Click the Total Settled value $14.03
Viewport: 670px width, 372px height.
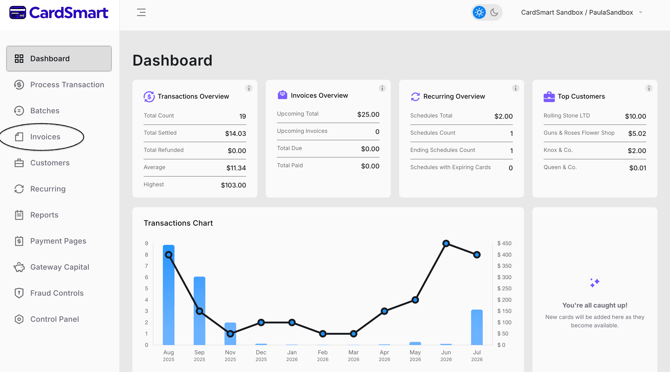click(235, 134)
